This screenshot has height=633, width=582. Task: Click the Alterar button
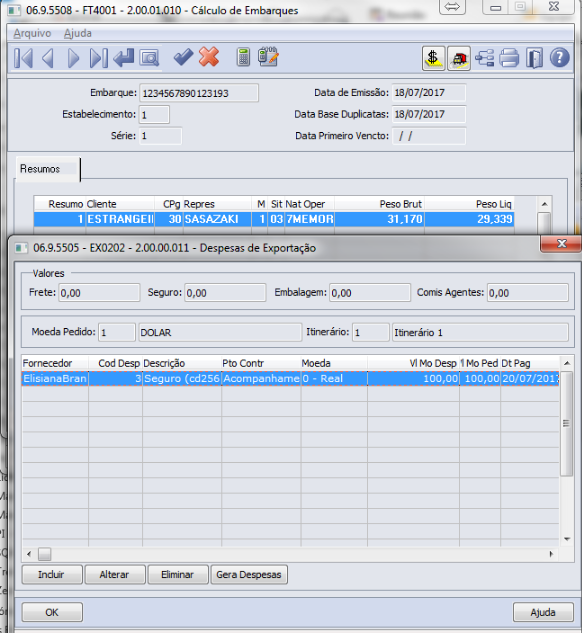(x=115, y=574)
